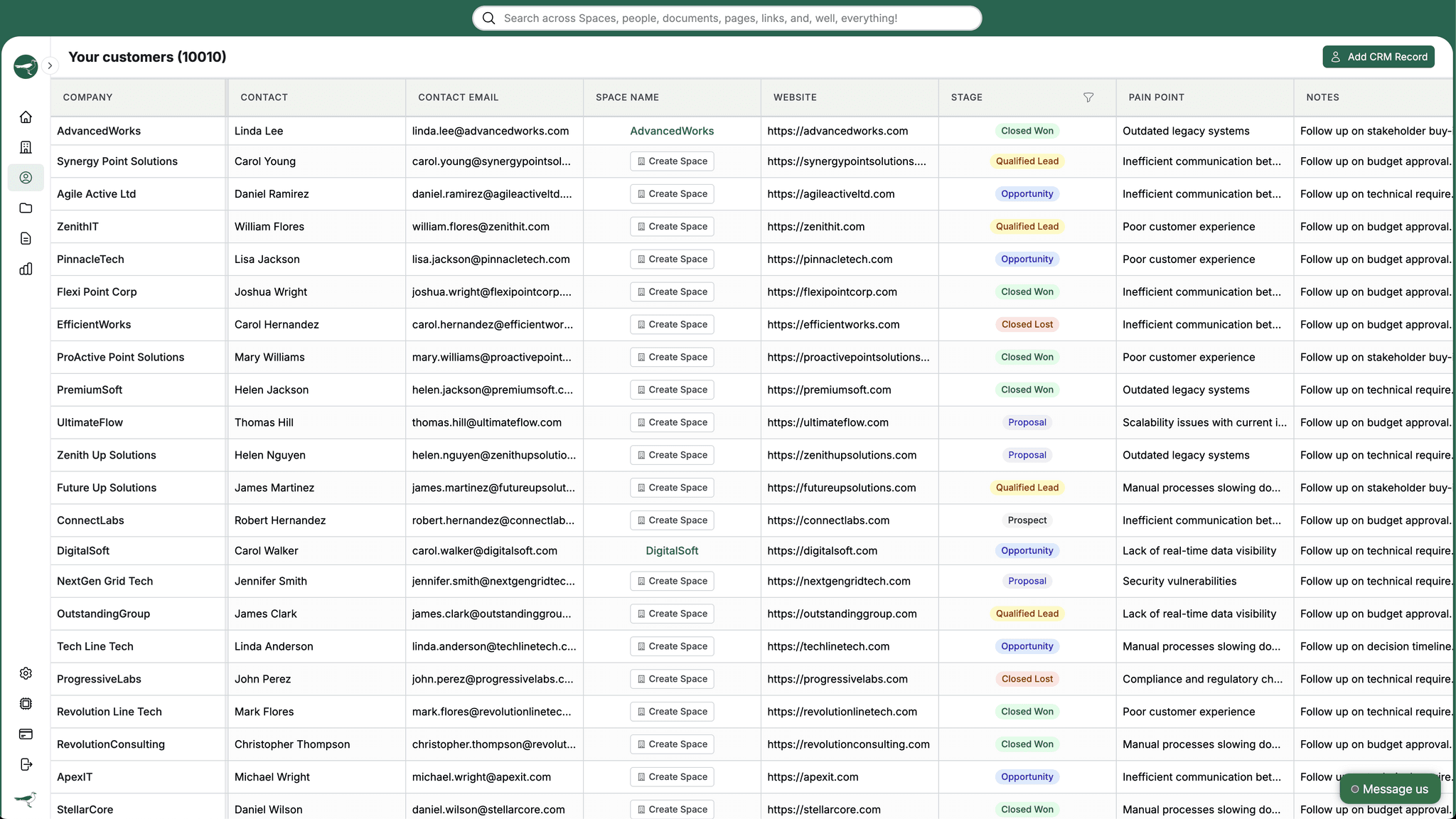The image size is (1456, 819).
Task: Click the global search input field
Action: (727, 18)
